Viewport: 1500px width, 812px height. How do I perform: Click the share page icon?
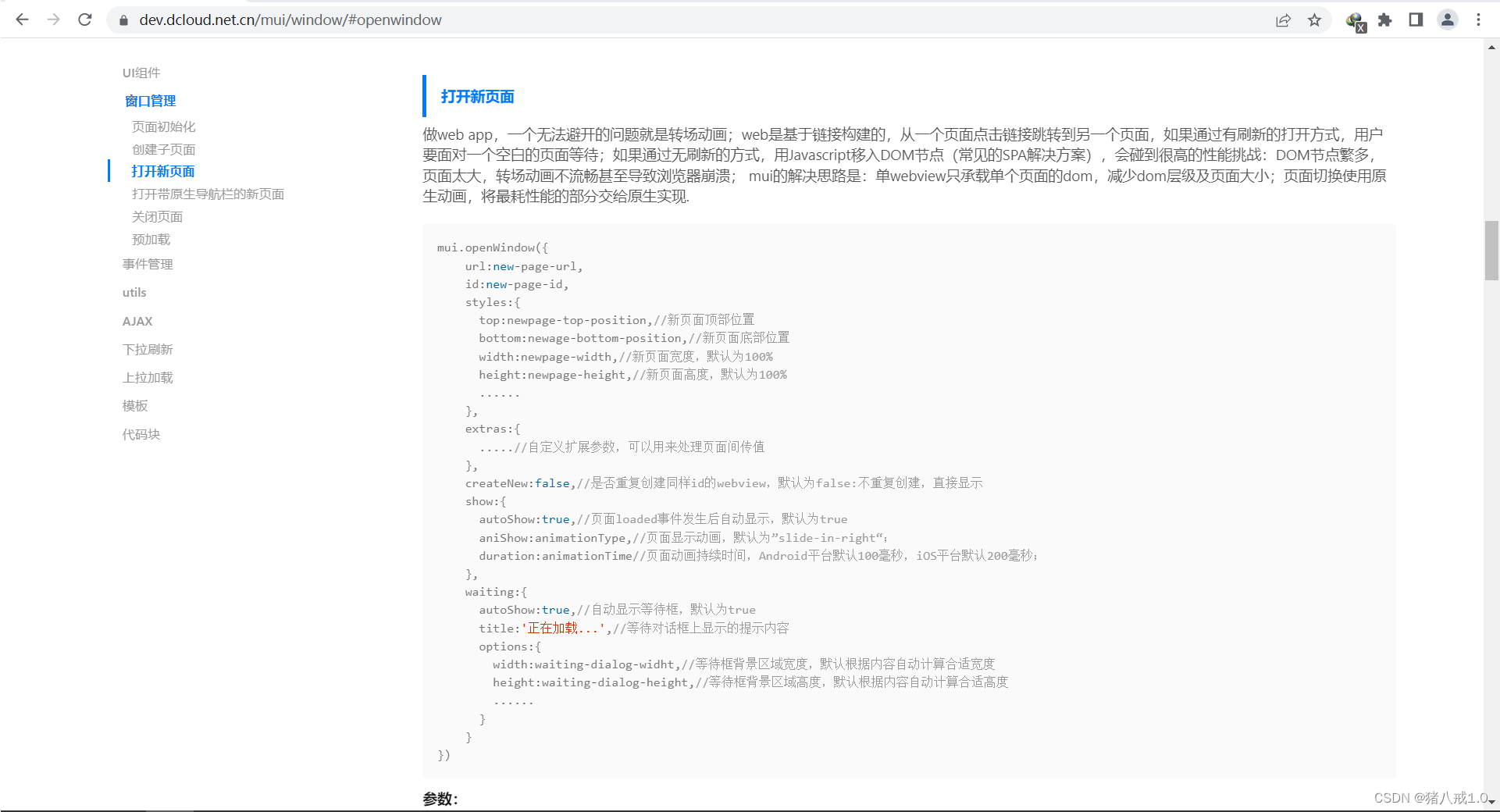[x=1284, y=20]
